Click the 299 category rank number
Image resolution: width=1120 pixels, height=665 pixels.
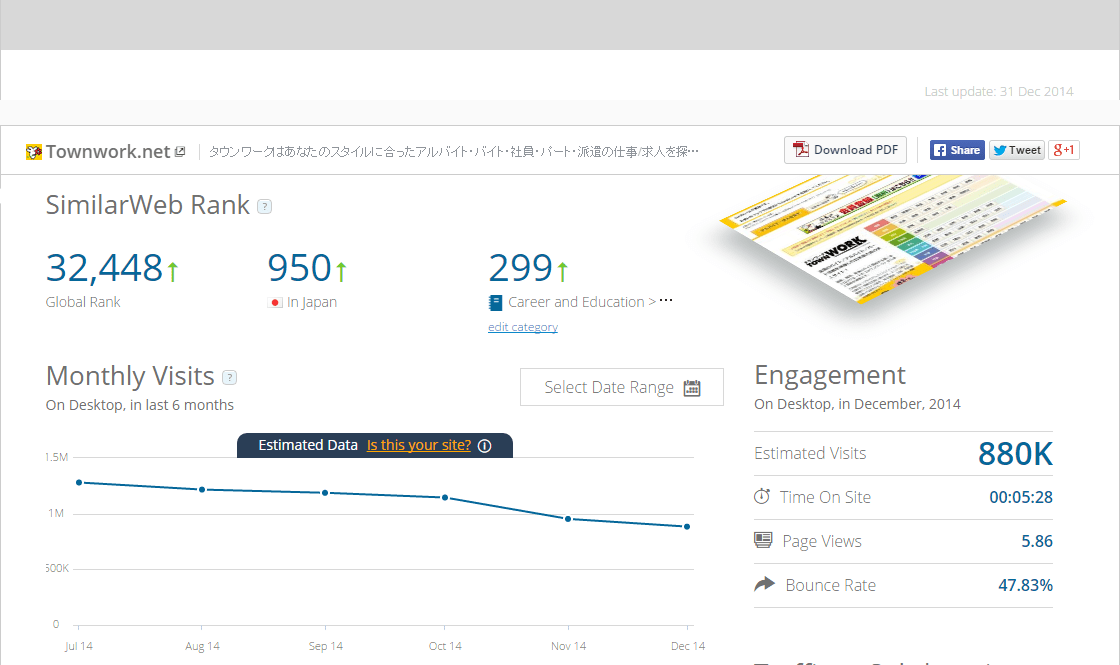[x=521, y=269]
